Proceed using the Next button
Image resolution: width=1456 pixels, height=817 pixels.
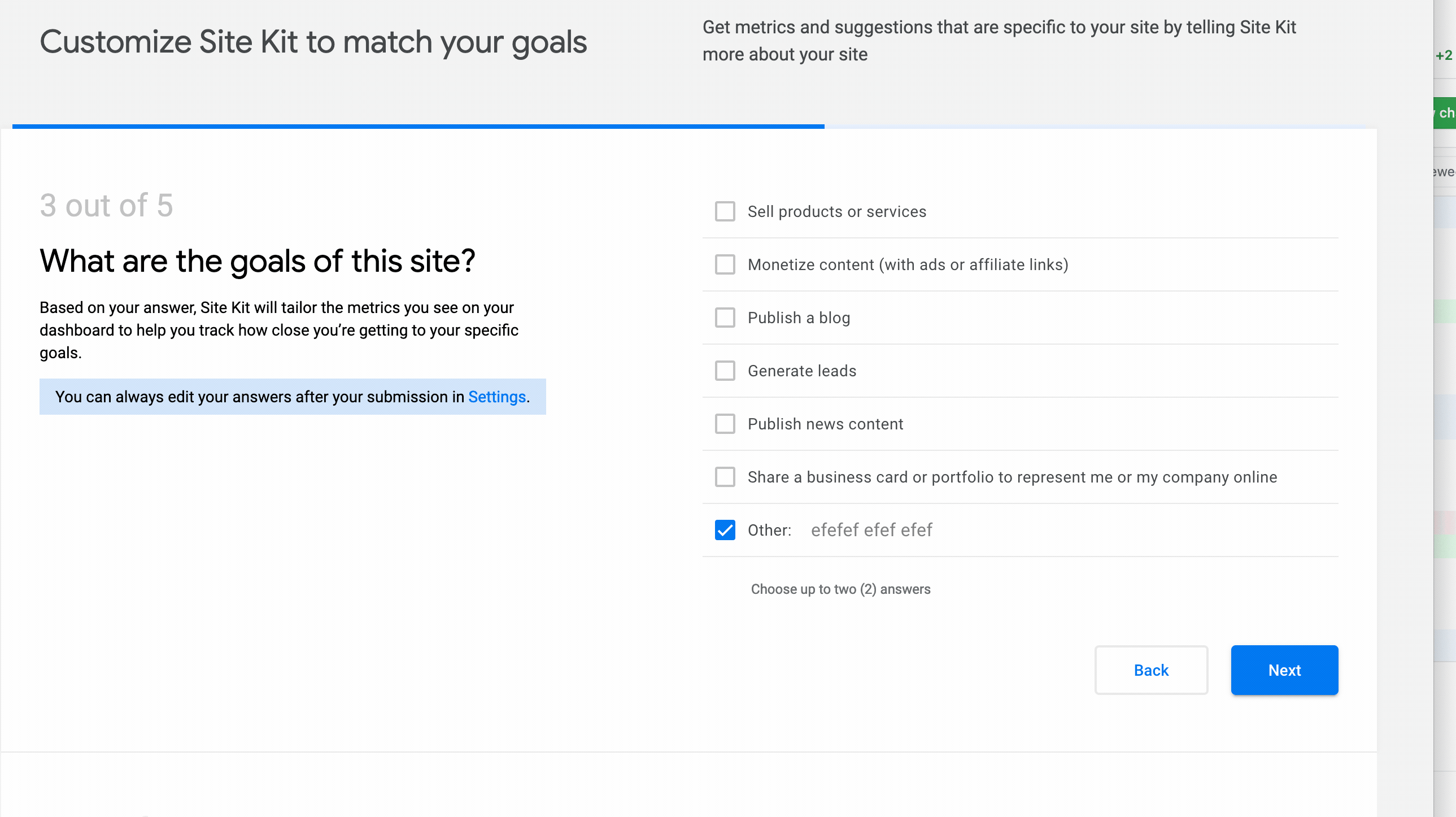[1284, 670]
